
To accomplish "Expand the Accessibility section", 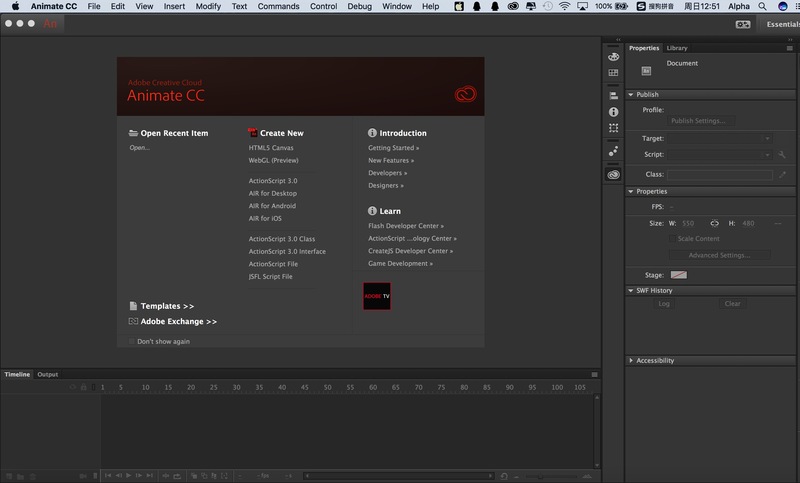I will coord(631,360).
